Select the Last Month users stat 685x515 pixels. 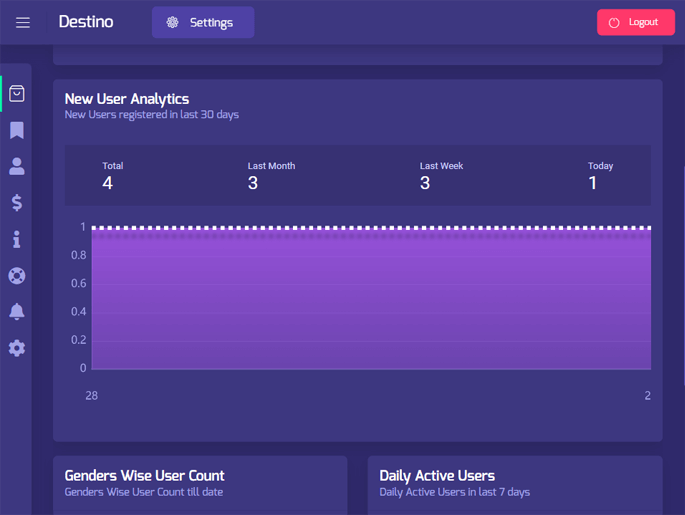click(271, 175)
